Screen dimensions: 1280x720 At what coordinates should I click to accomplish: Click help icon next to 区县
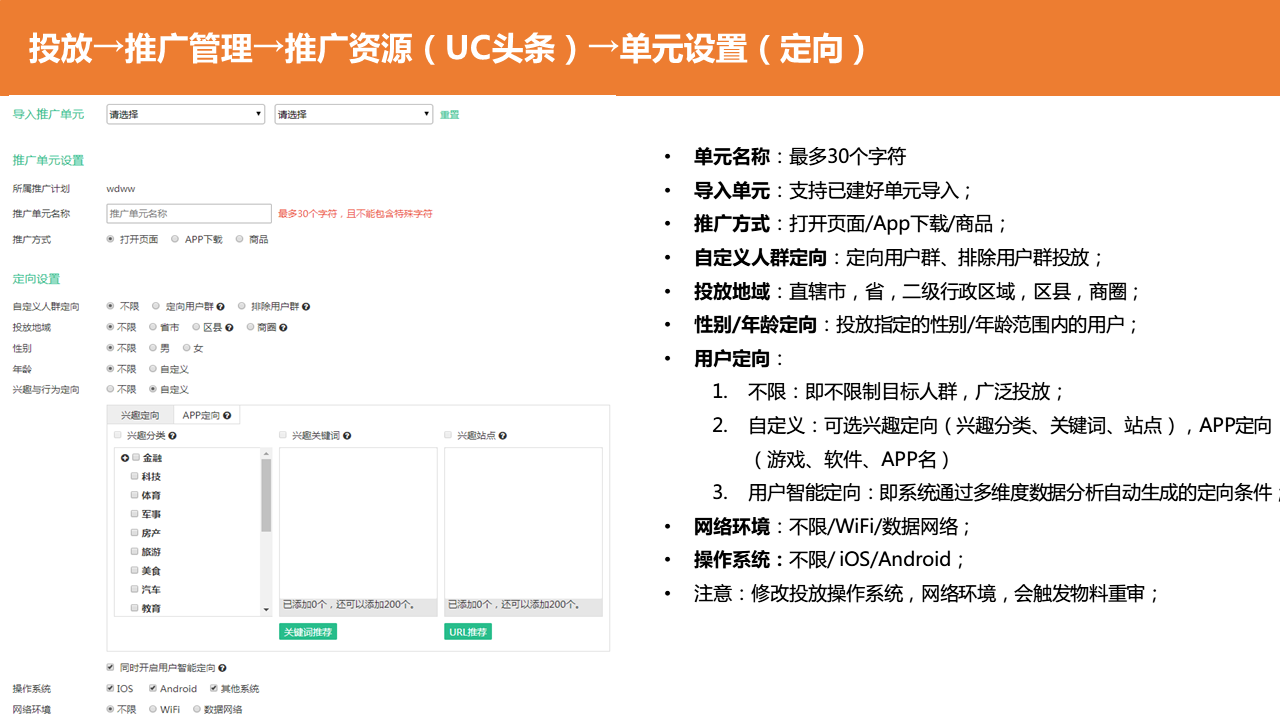click(229, 327)
